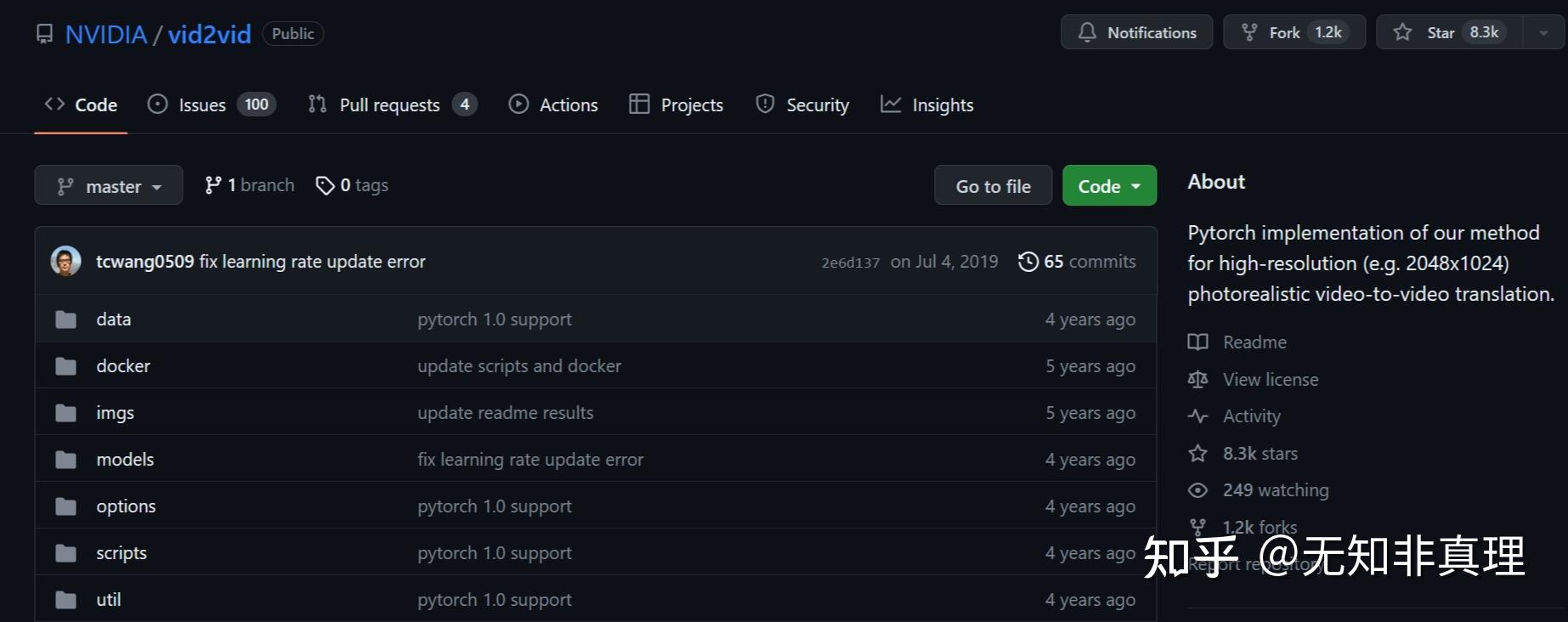1568x622 pixels.
Task: View the 65 commits history link
Action: point(1089,262)
